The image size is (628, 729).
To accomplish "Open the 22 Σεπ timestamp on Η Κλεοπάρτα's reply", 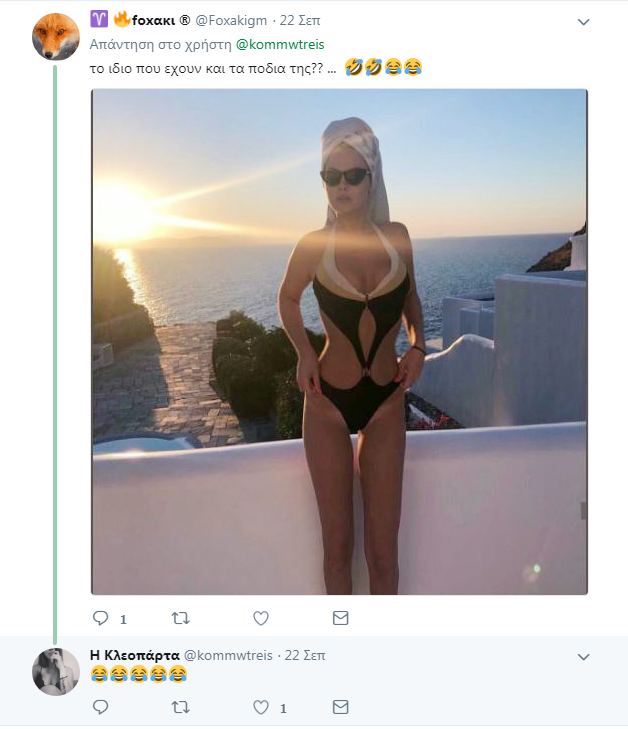I will [305, 655].
